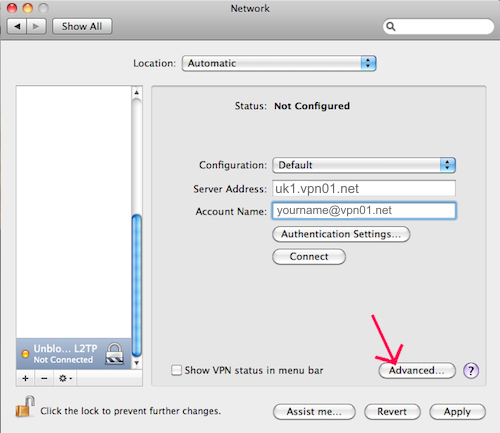
Task: Open Advanced settings
Action: [417, 370]
